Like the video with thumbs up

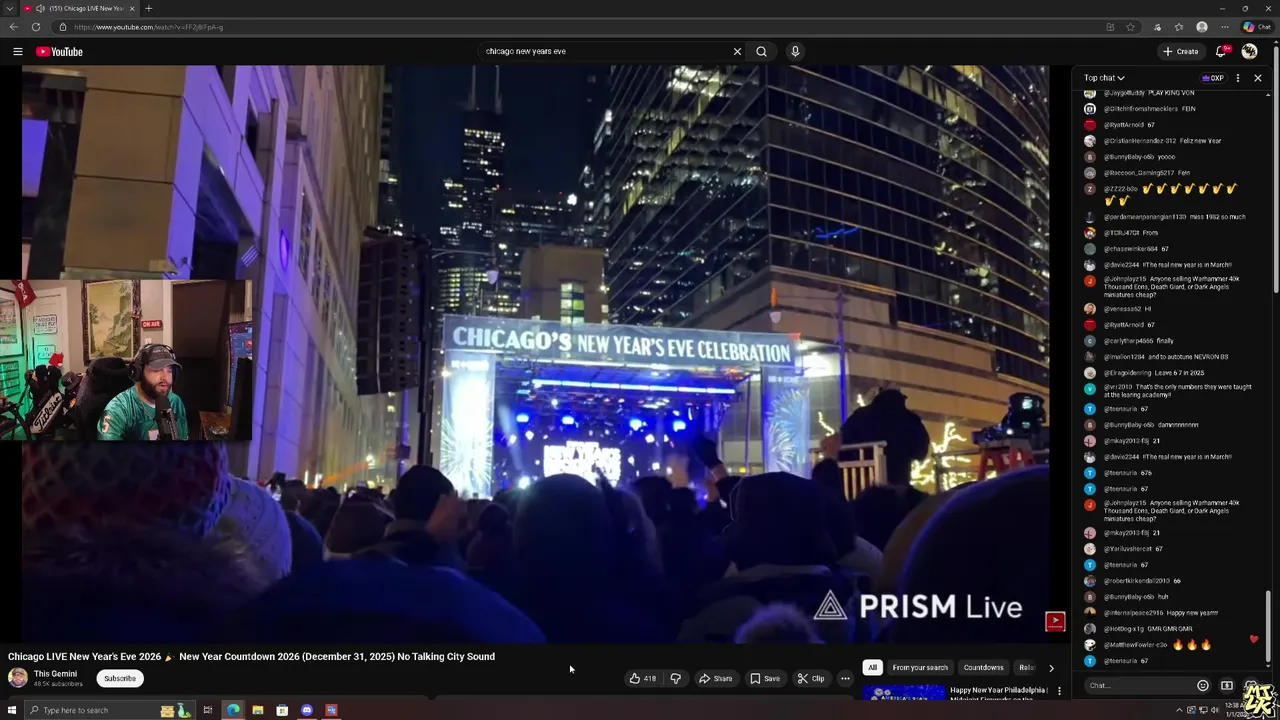(x=642, y=678)
